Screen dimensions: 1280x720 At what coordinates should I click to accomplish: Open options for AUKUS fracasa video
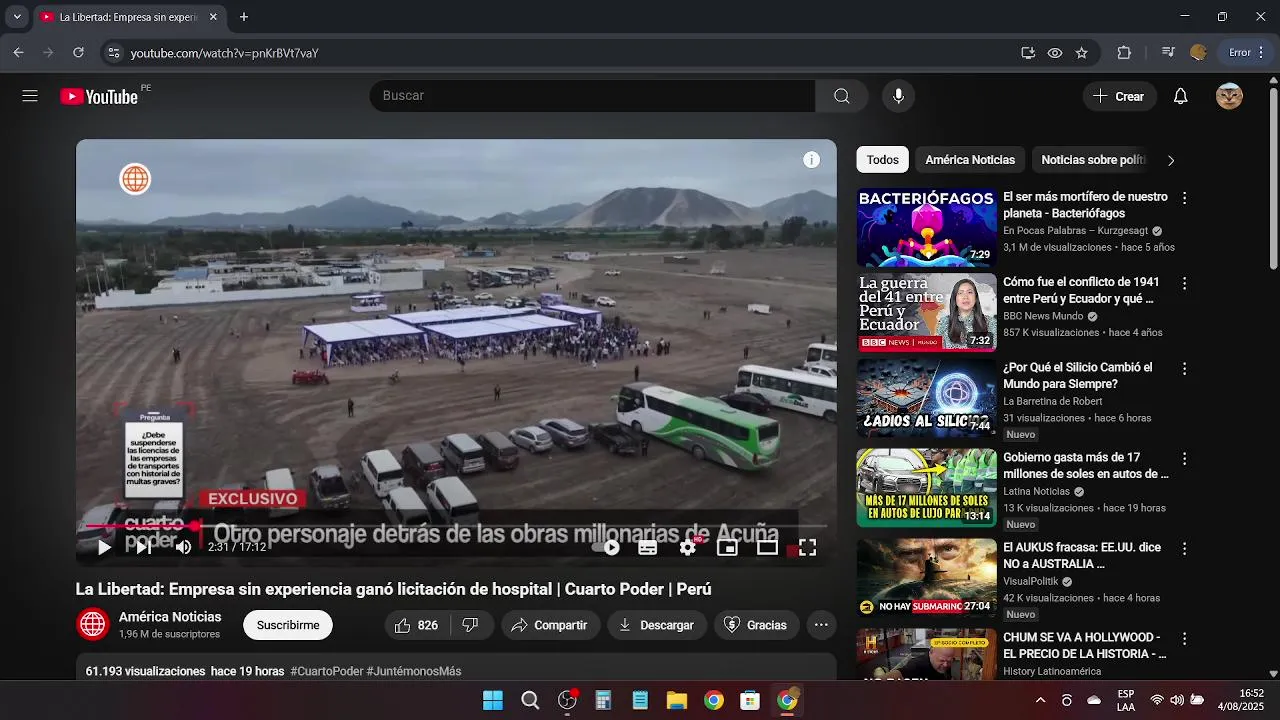(x=1184, y=549)
